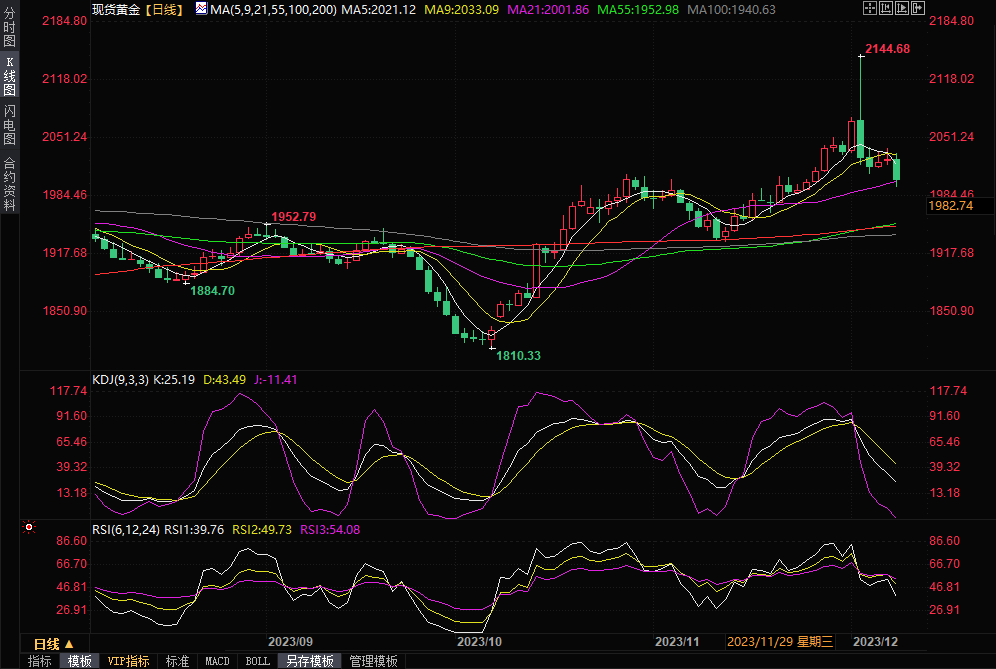Select the 指标 bottom tab
The width and height of the screenshot is (996, 669).
[40, 661]
